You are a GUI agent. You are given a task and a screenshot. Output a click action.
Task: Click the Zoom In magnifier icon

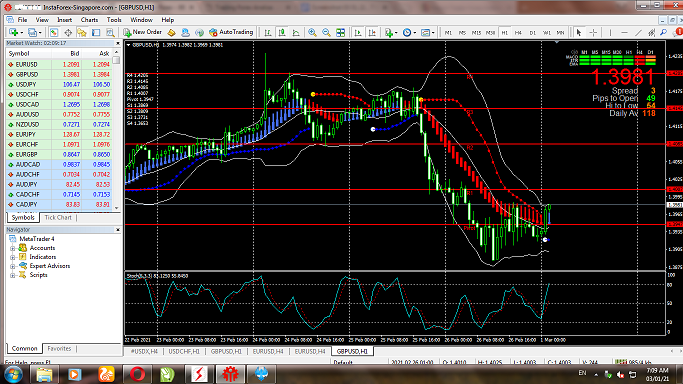click(312, 32)
